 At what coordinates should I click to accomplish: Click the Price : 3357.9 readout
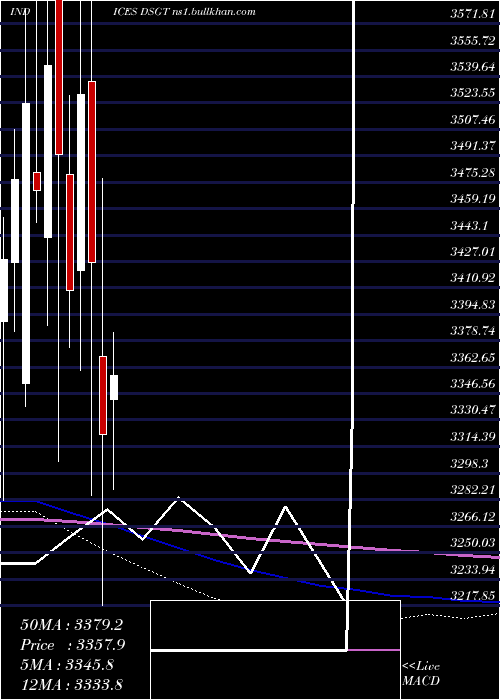coord(73,645)
